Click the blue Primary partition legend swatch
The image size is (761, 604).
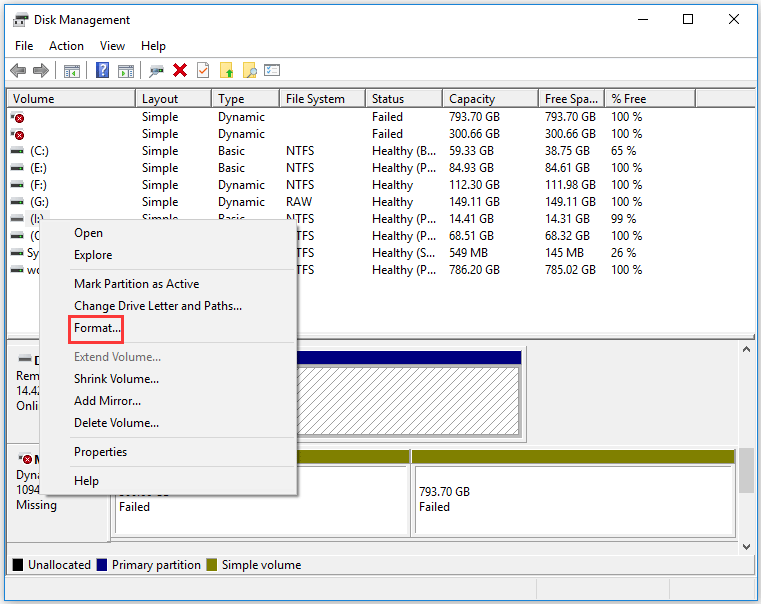(x=102, y=565)
